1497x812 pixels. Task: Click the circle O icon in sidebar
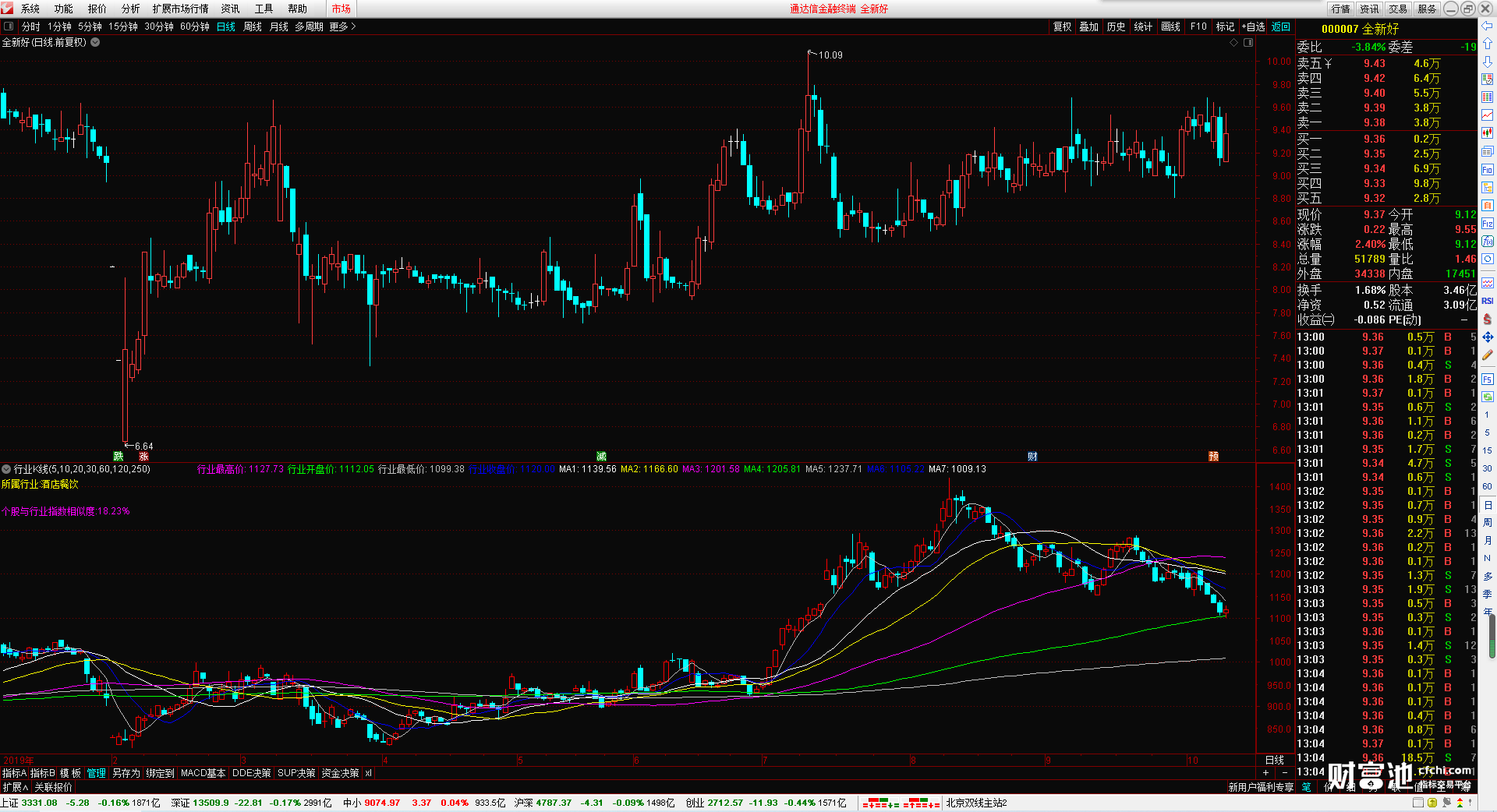(x=1488, y=259)
